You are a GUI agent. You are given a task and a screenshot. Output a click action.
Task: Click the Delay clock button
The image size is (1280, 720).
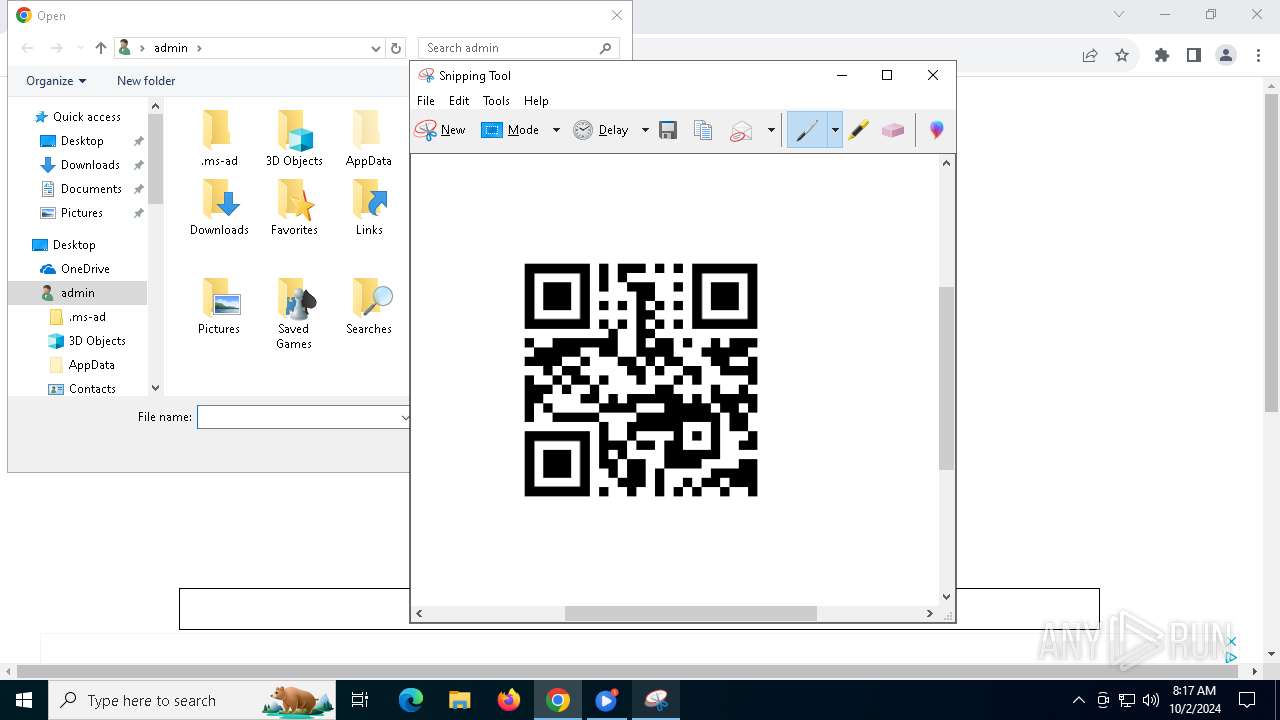pos(600,130)
